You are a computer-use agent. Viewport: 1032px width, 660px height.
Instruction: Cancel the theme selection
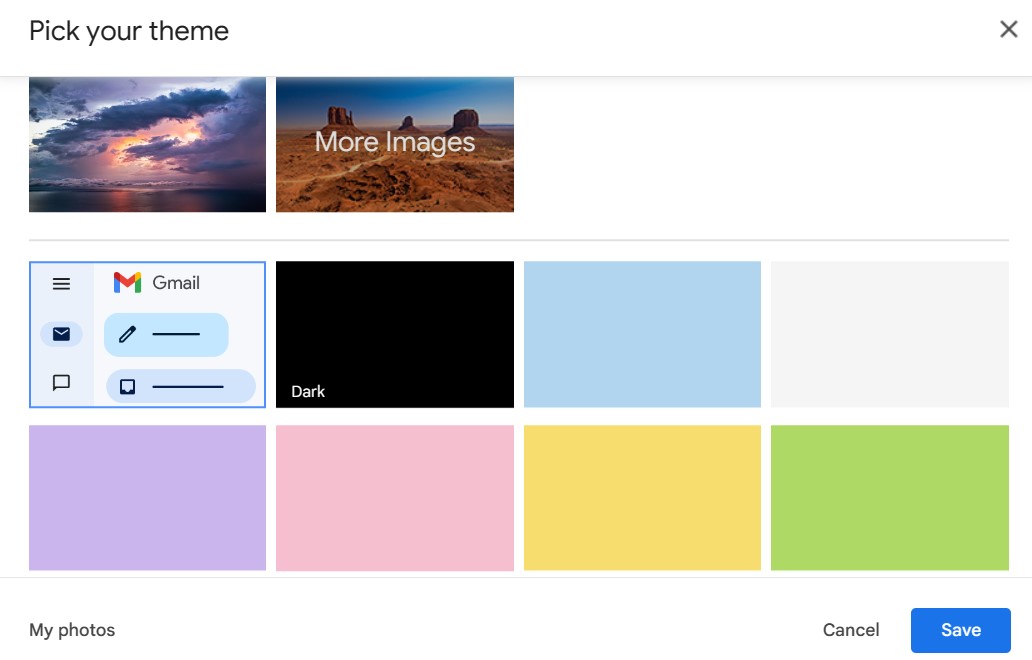pyautogui.click(x=851, y=629)
